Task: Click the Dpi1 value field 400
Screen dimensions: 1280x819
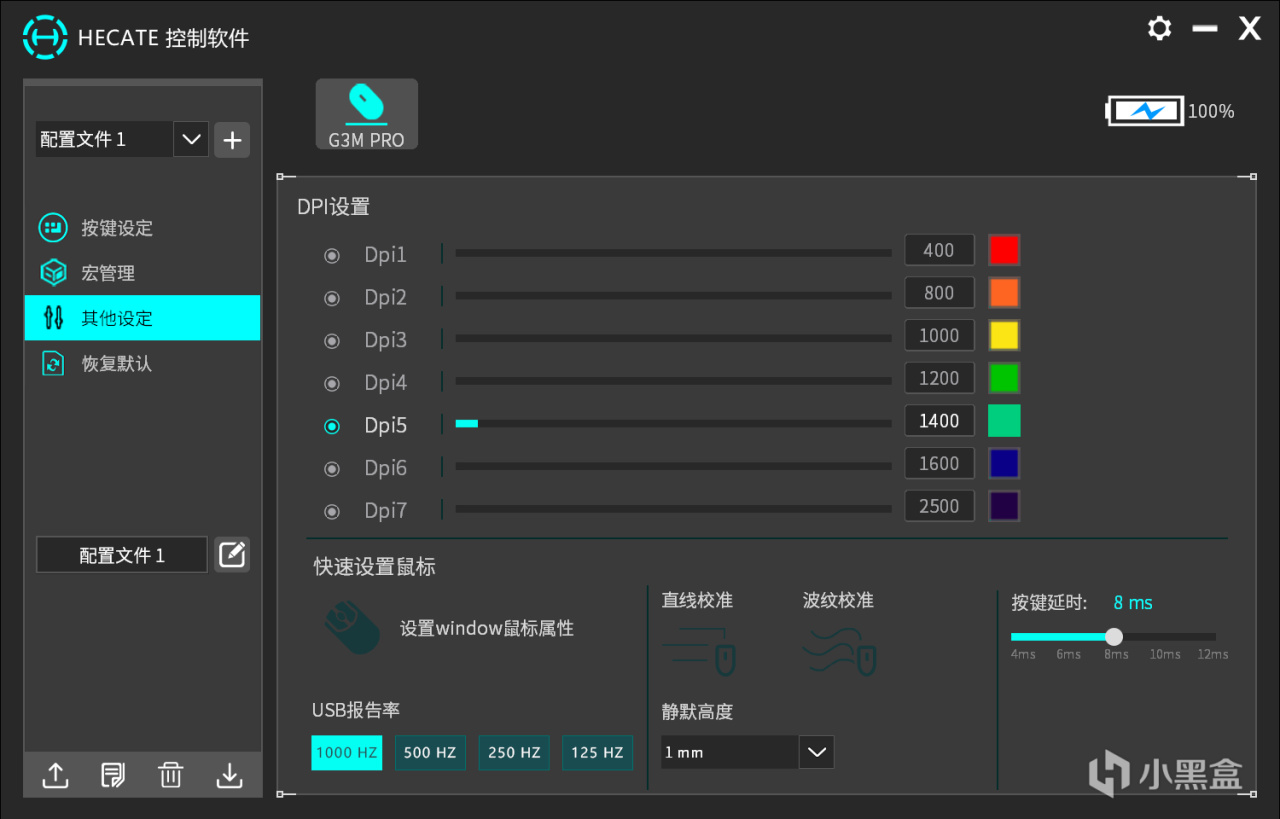Action: pos(939,250)
